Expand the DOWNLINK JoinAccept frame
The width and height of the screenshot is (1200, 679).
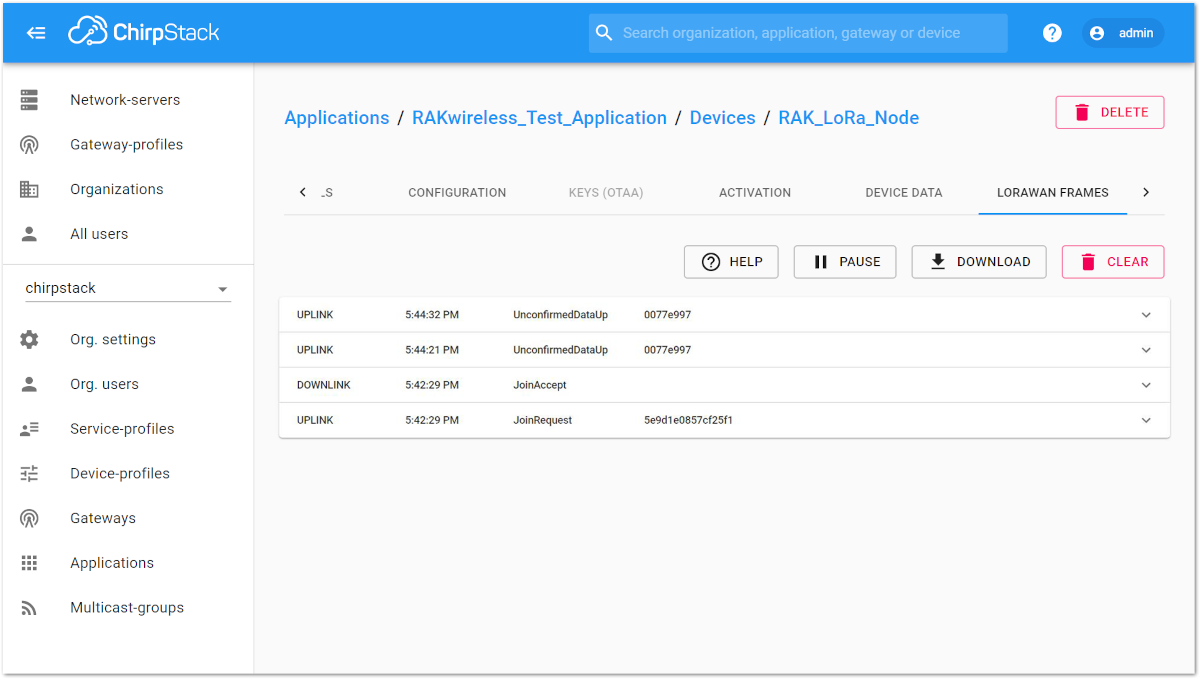(1146, 385)
